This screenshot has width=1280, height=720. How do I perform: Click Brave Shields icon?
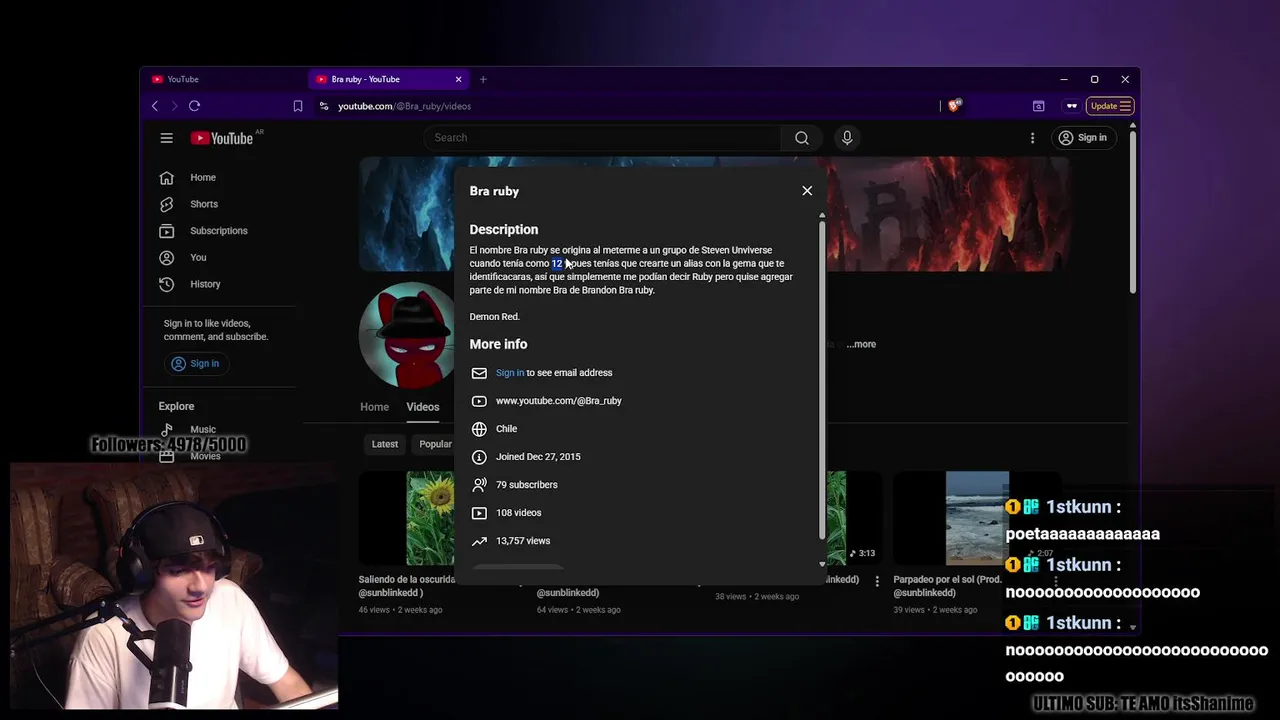click(x=954, y=105)
